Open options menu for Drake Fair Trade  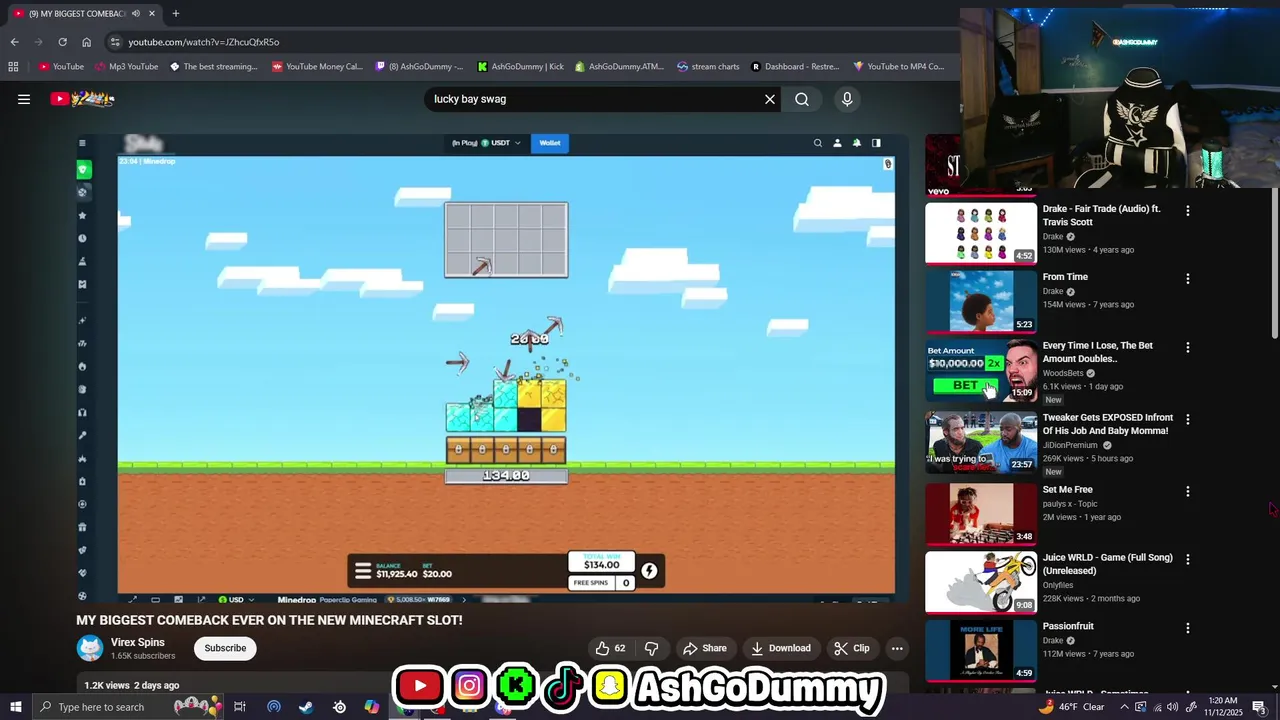pyautogui.click(x=1188, y=211)
